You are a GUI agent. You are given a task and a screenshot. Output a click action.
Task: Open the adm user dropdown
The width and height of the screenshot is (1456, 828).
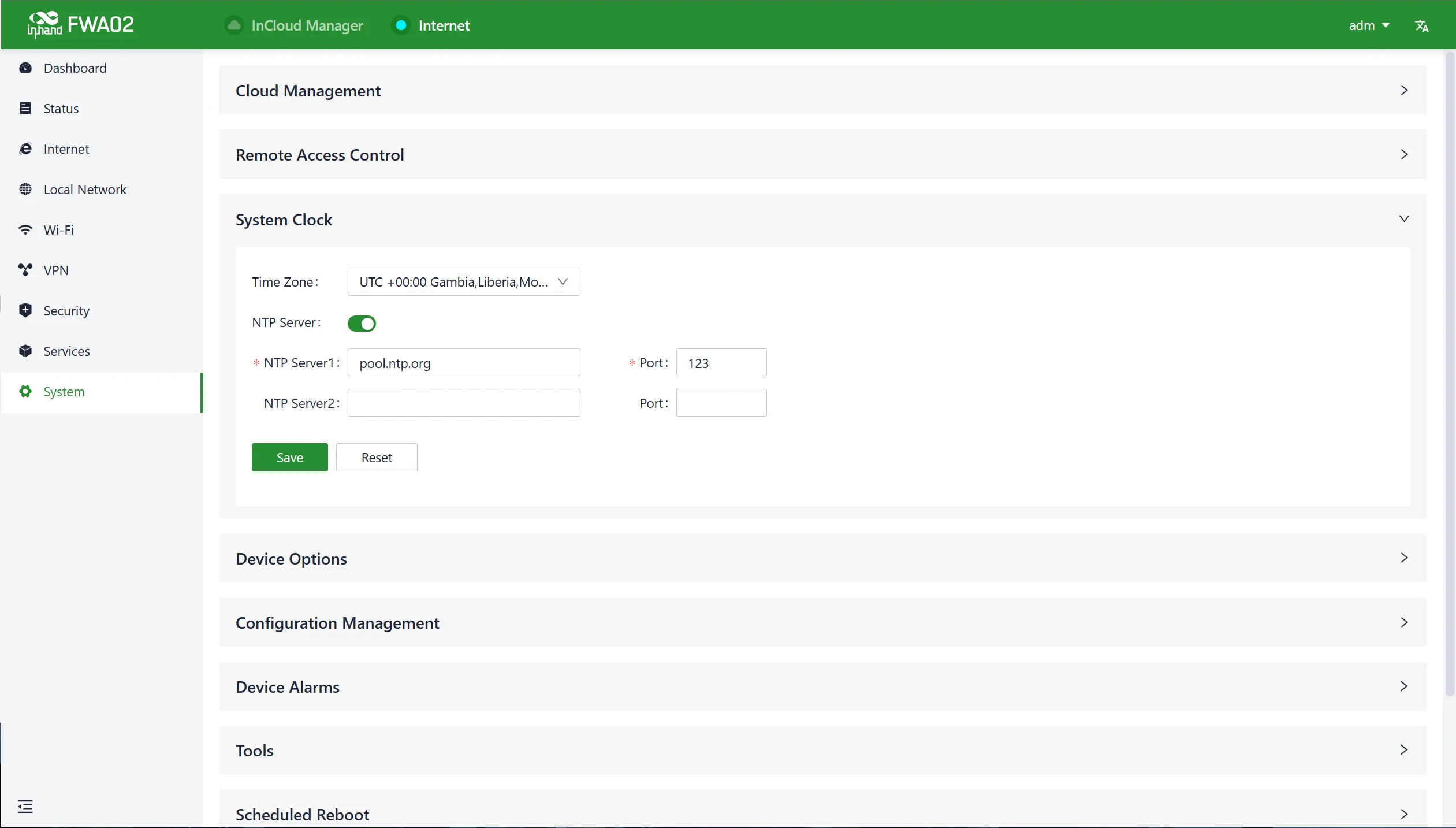1369,26
